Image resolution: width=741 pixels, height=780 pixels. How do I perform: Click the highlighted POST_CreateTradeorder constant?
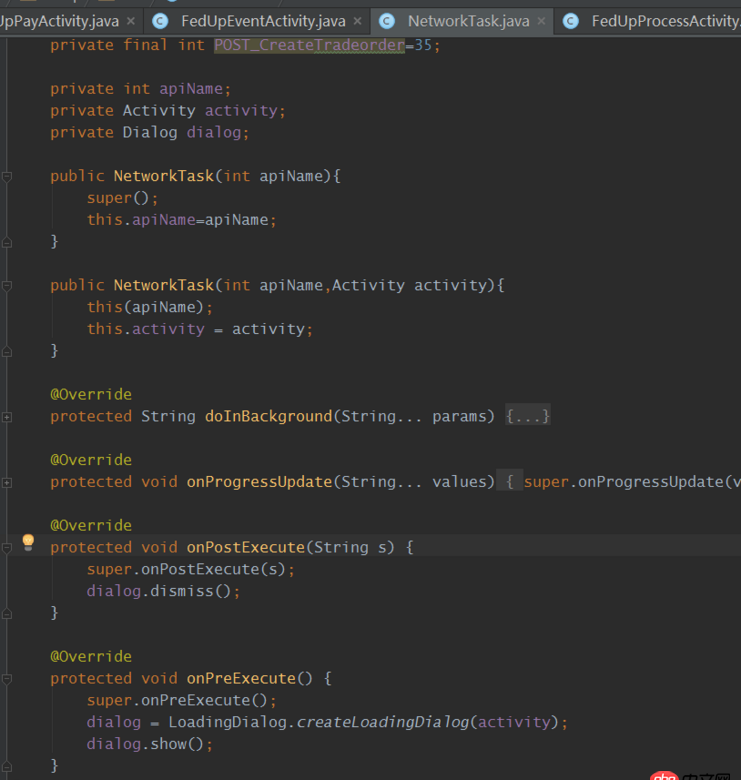pyautogui.click(x=309, y=45)
